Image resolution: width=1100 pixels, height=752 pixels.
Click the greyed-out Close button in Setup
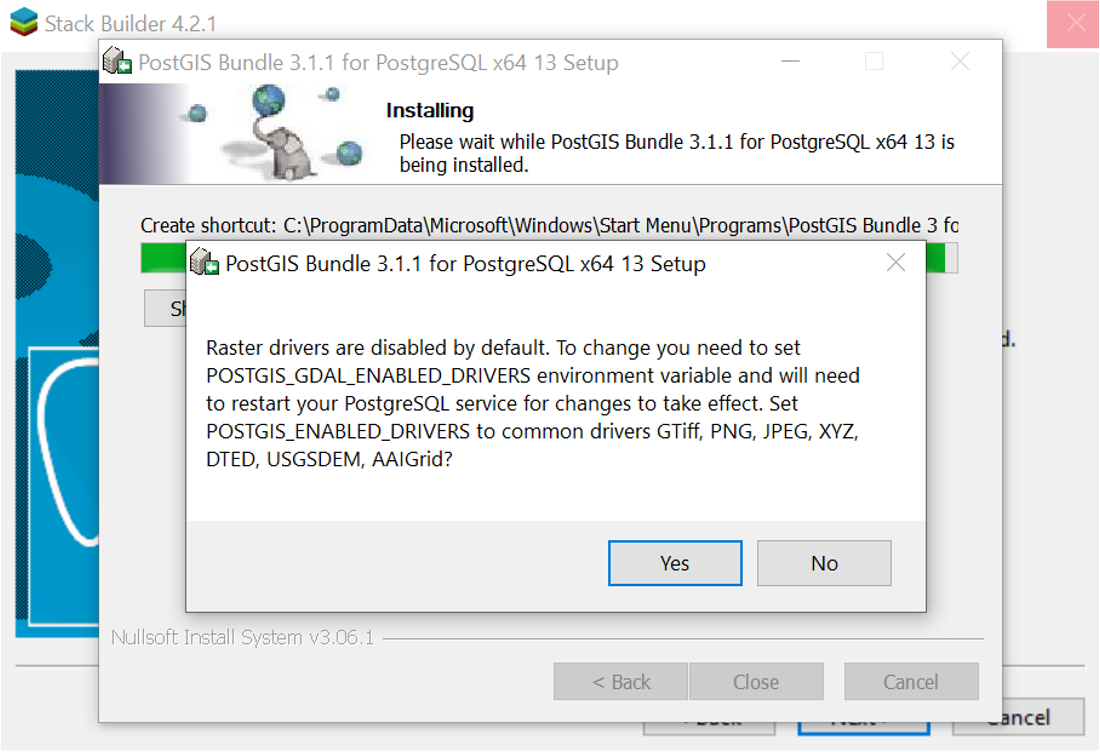756,682
